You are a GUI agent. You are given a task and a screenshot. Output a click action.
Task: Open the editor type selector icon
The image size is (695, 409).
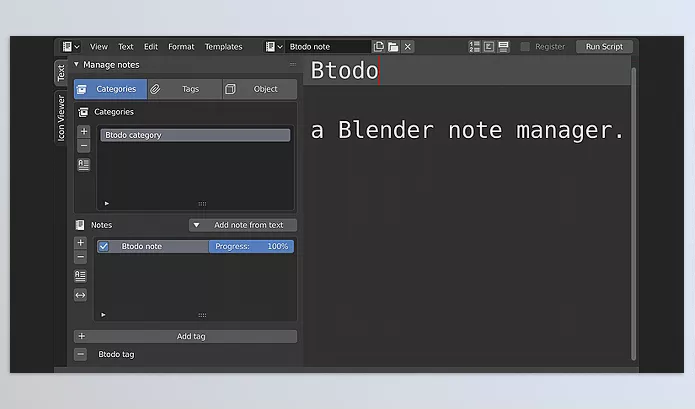point(70,47)
